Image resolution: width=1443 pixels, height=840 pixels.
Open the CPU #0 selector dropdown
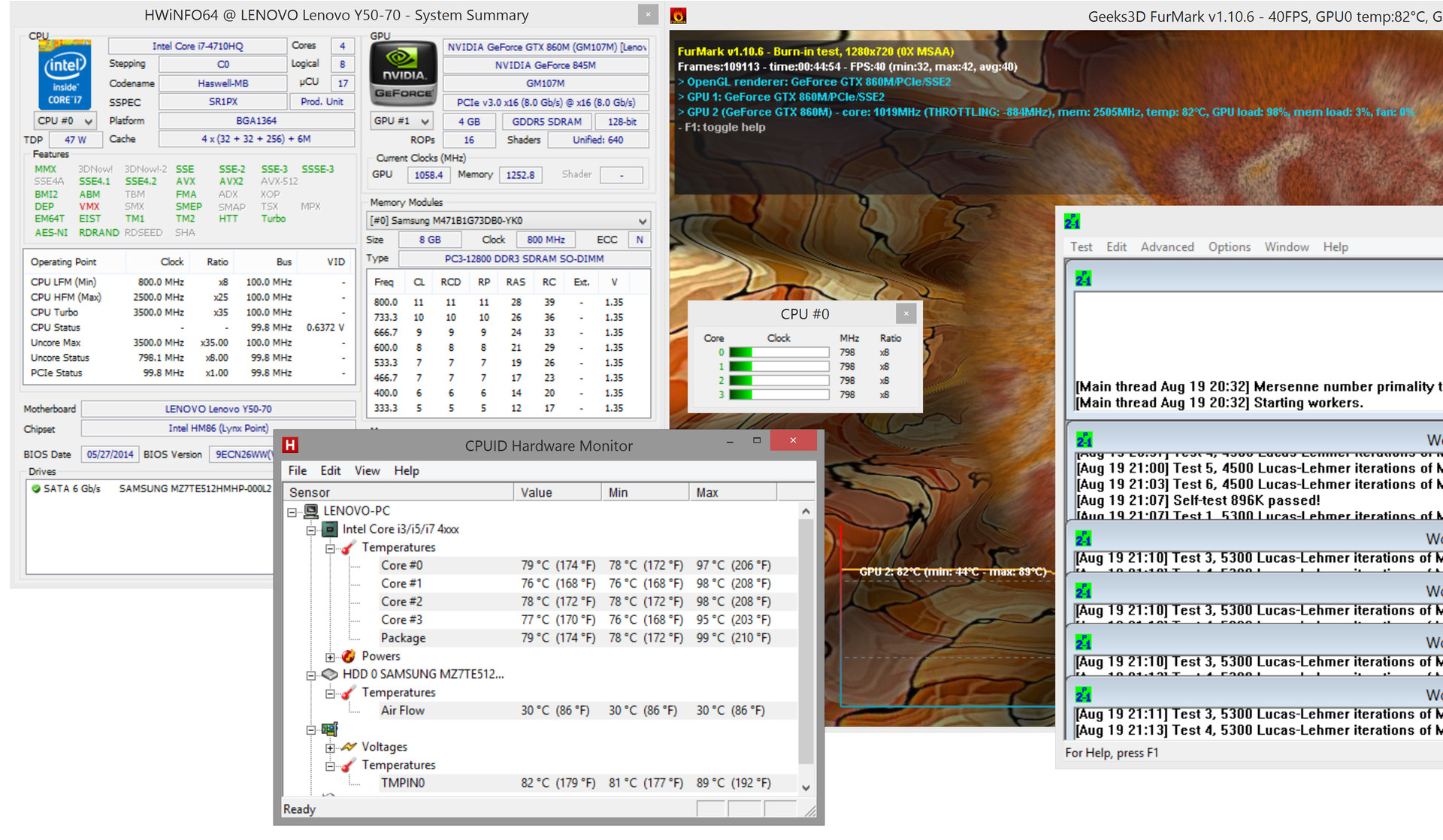coord(88,121)
